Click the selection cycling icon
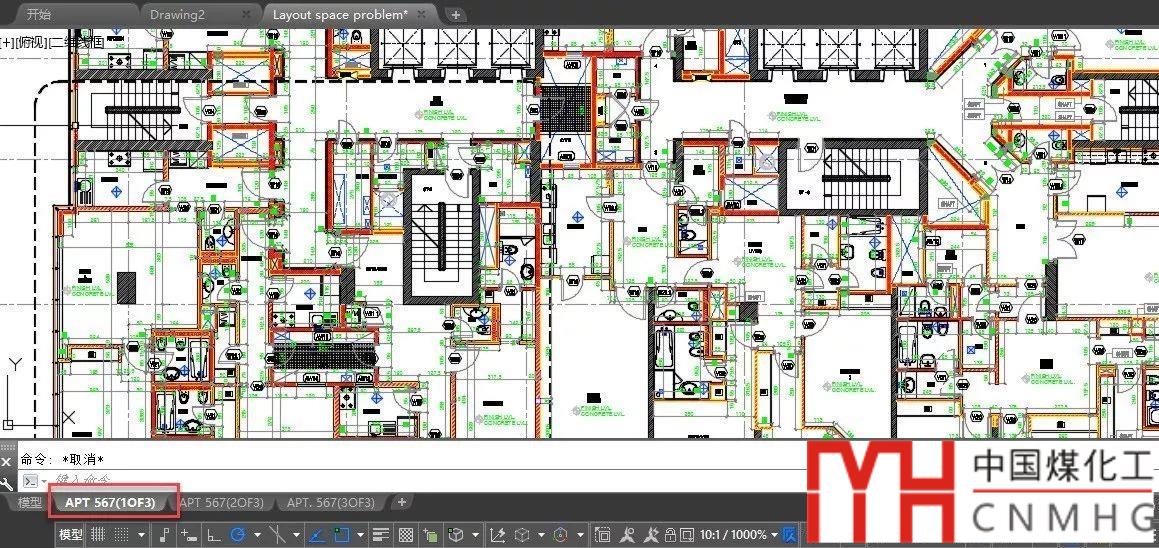 [x=431, y=535]
